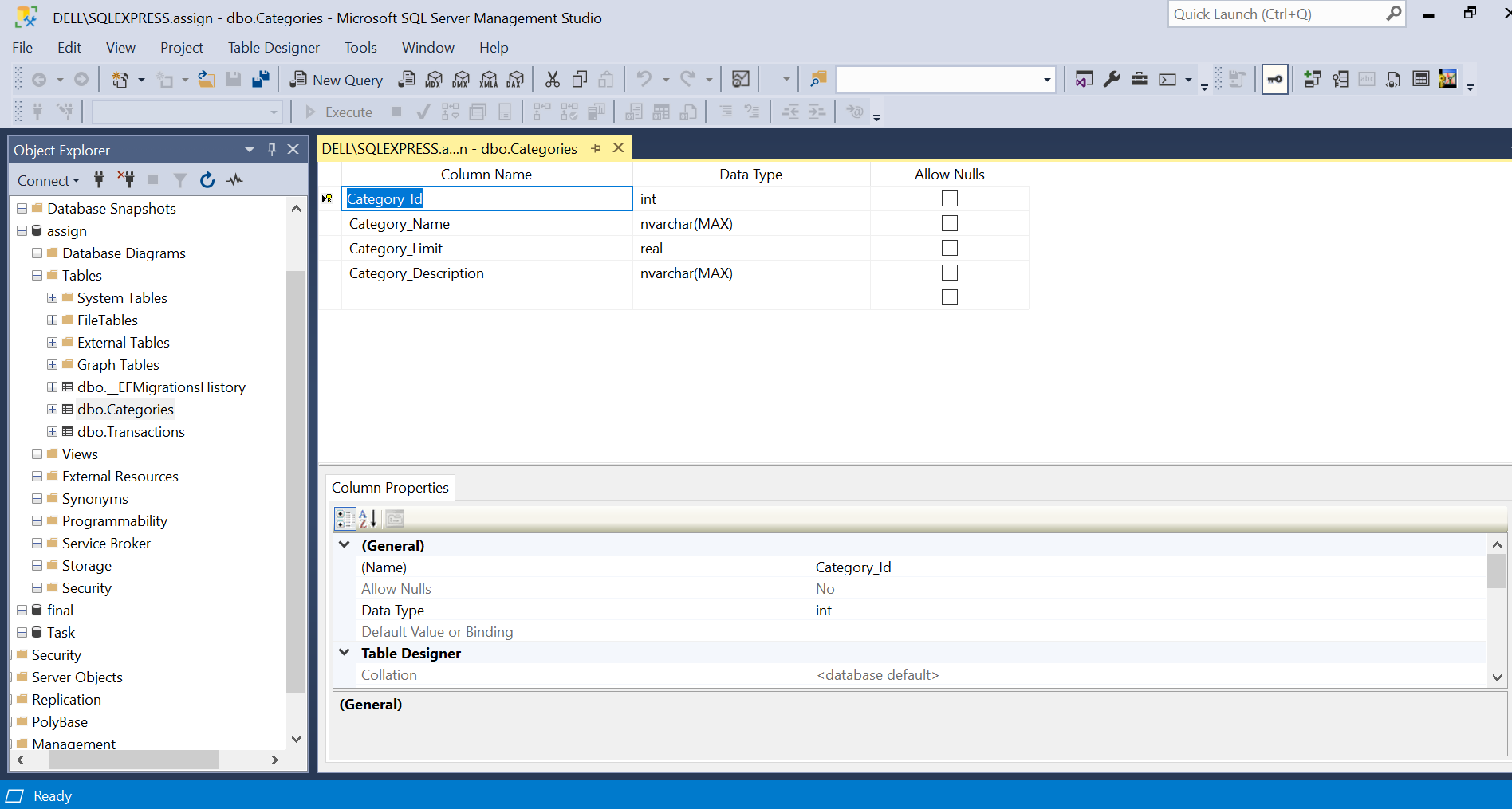Click the Manage Check Constraints table icon
Viewport: 1512px width, 809px height.
1420,80
